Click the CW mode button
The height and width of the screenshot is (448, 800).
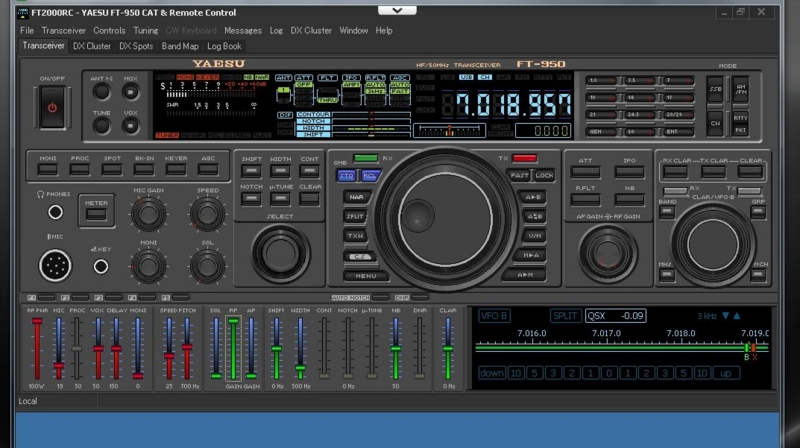coord(715,123)
